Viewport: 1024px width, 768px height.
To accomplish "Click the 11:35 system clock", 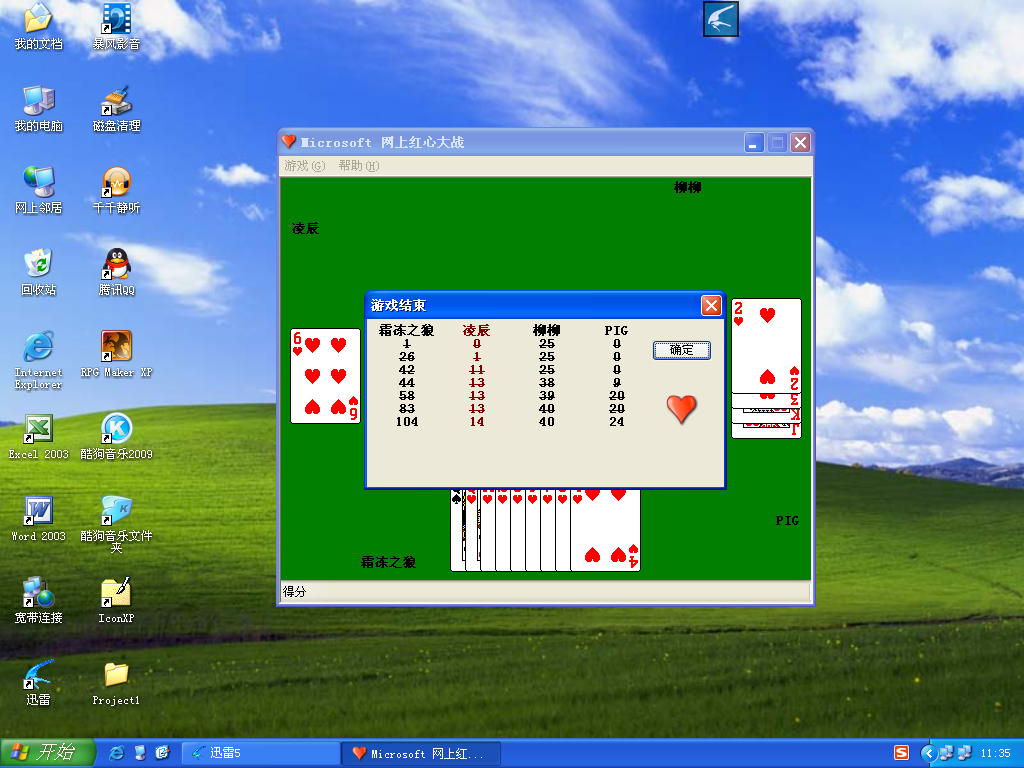I will (995, 753).
